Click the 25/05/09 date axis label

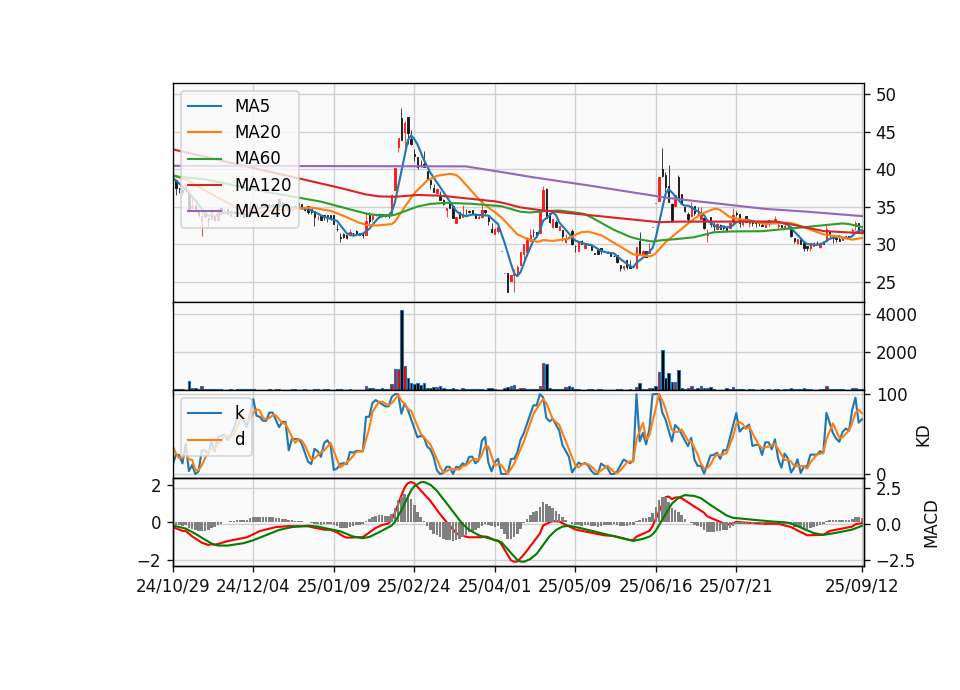click(574, 586)
